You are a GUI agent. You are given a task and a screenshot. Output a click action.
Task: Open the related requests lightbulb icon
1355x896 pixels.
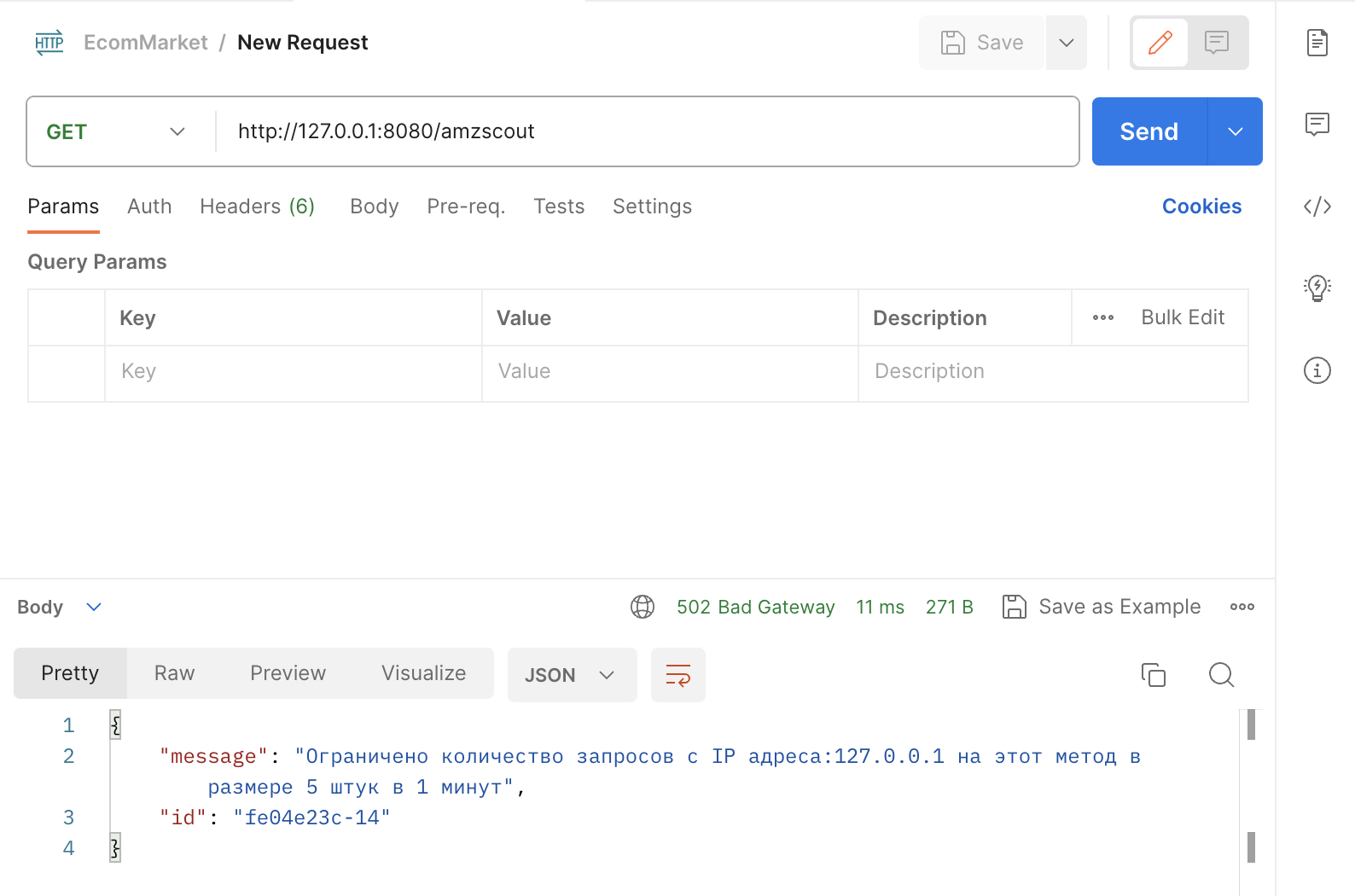(1317, 288)
